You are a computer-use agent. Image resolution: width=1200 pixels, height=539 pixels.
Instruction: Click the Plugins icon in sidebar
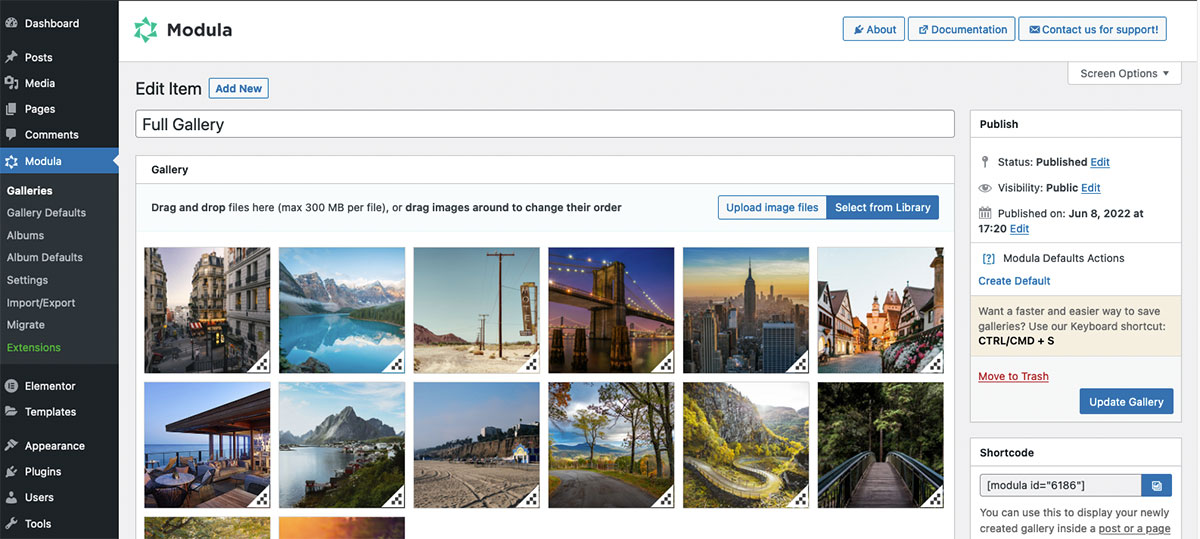(x=11, y=472)
